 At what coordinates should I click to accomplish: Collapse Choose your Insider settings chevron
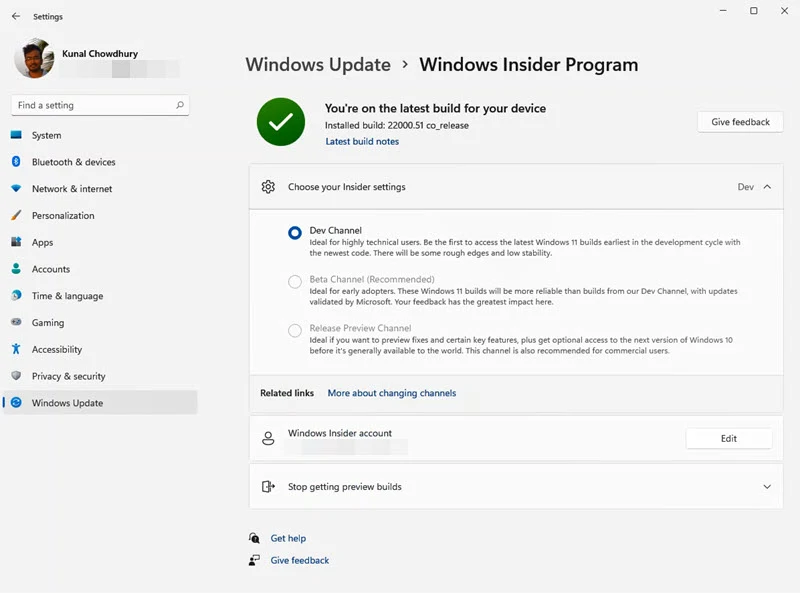(x=767, y=187)
